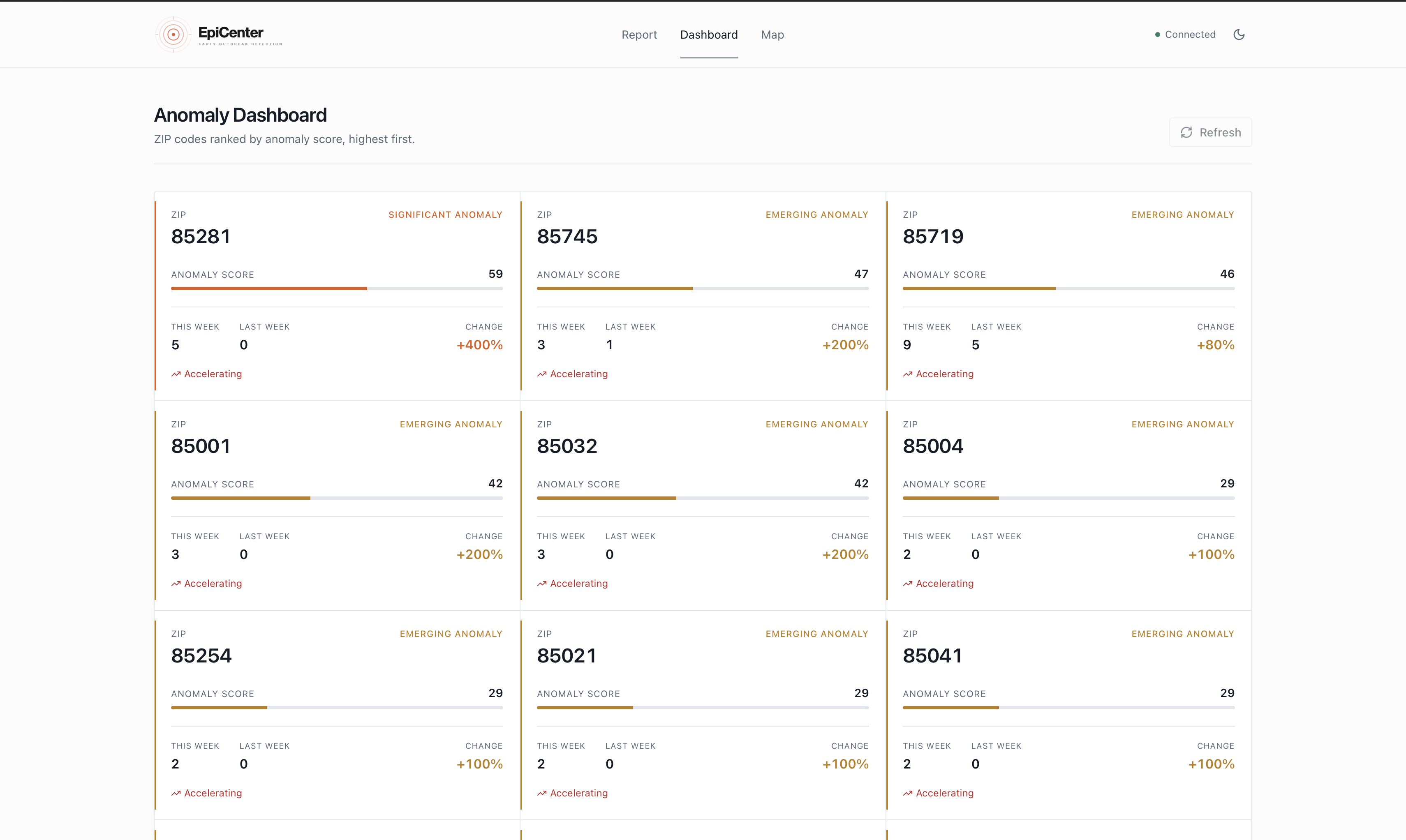Click the anomaly score bar for ZIP 85032
Screen dimensions: 1406x840
coord(703,498)
